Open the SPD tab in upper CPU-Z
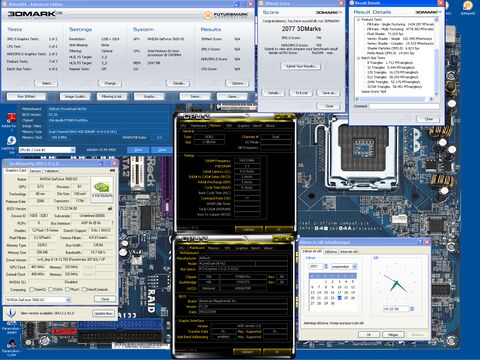Viewport: 480px width, 360px height. tap(229, 126)
